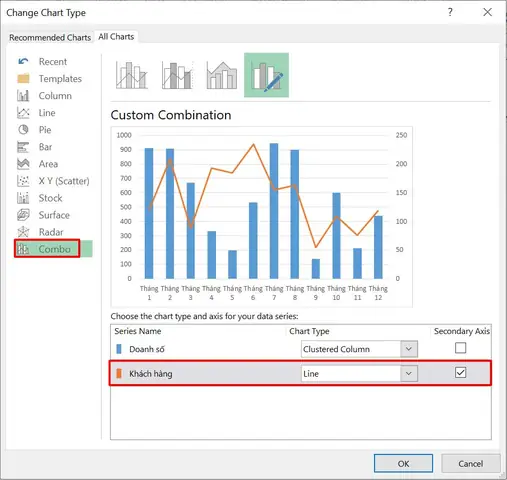Select the Combo category label
Image resolution: width=507 pixels, height=480 pixels.
pyautogui.click(x=55, y=249)
